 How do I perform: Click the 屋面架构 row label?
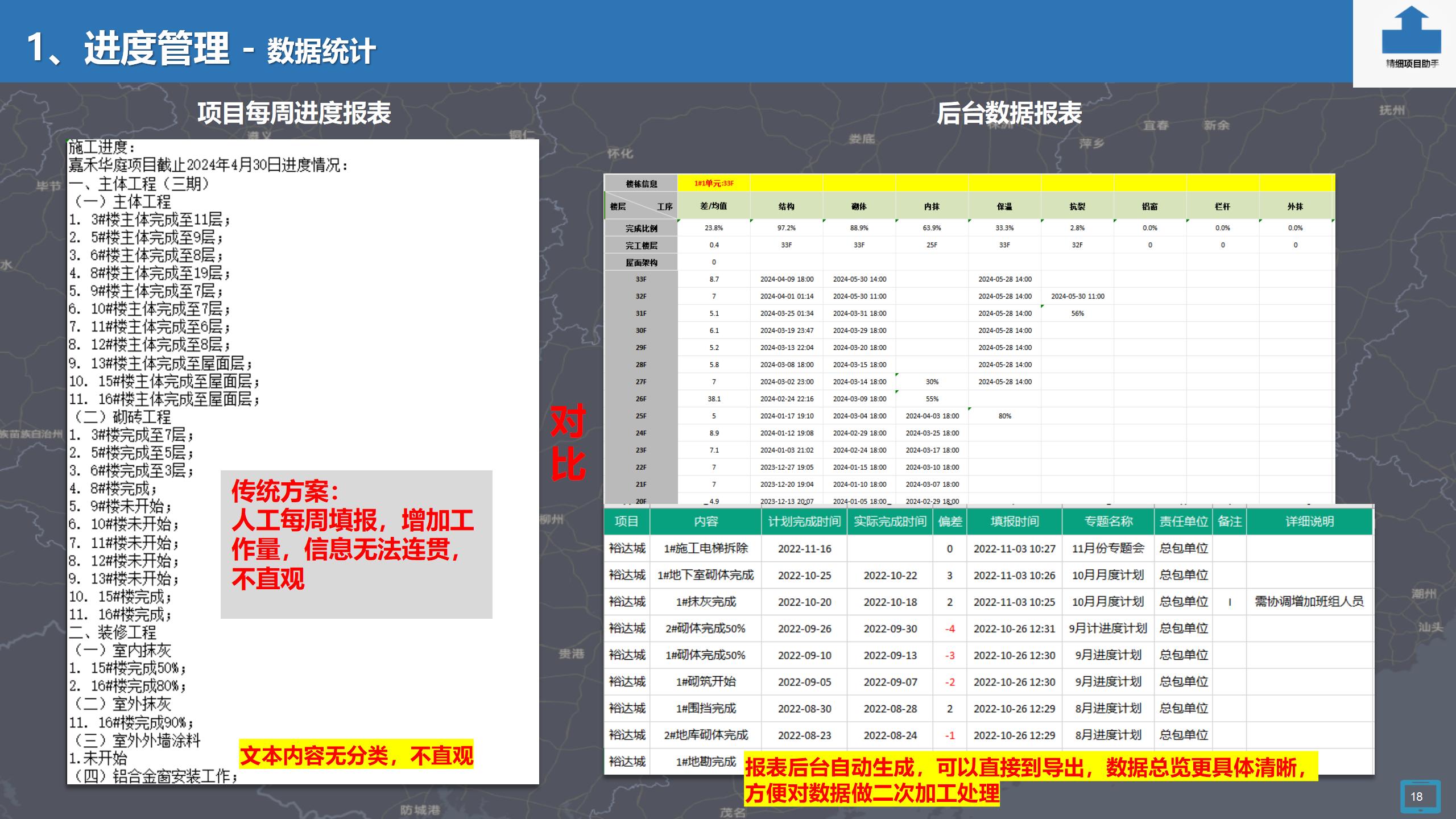point(641,262)
